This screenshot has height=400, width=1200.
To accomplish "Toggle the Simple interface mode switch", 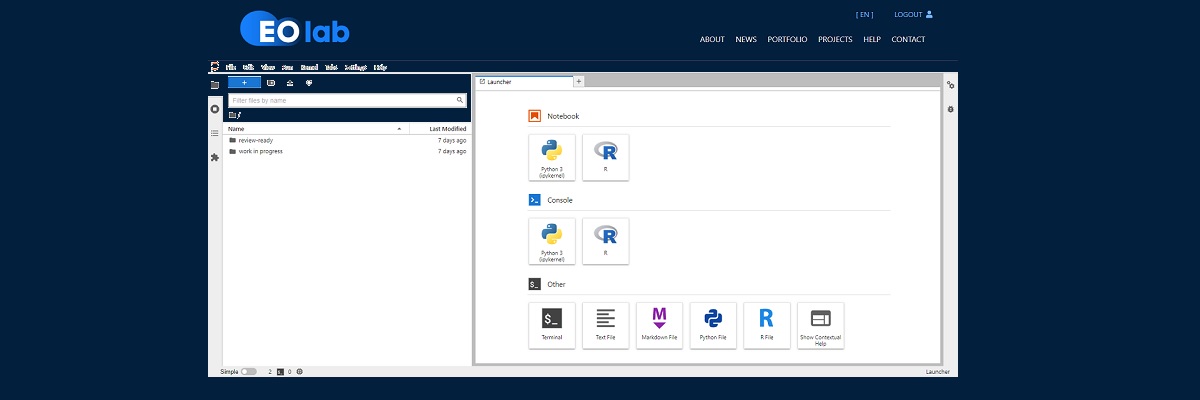I will coord(248,371).
